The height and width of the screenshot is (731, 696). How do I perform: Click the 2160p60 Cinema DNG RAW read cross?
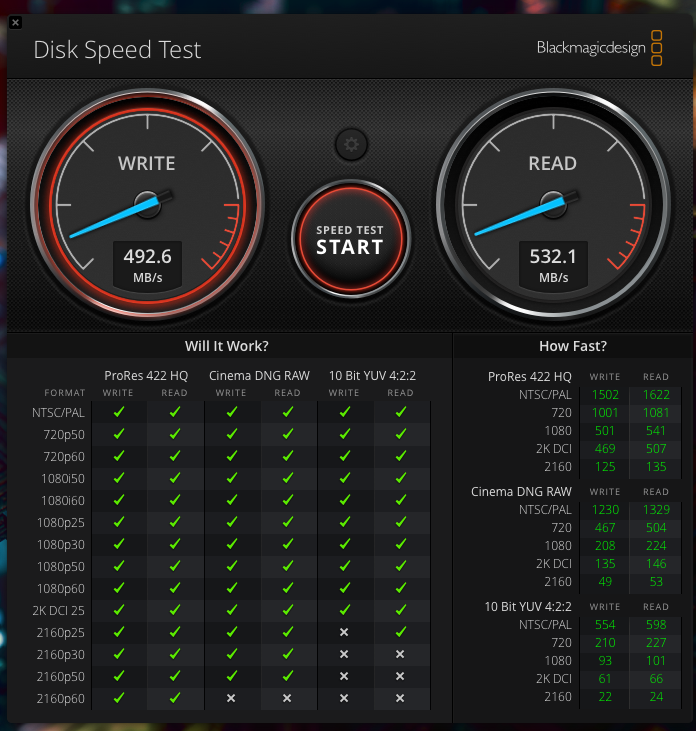[287, 698]
